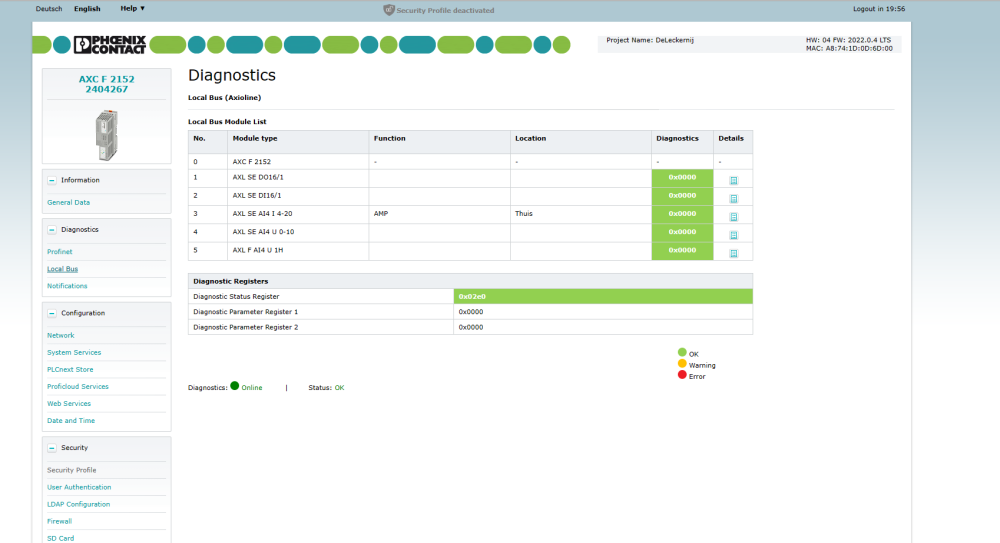Collapse the Security section
Viewport: 1000px width, 543px height.
tap(52, 448)
